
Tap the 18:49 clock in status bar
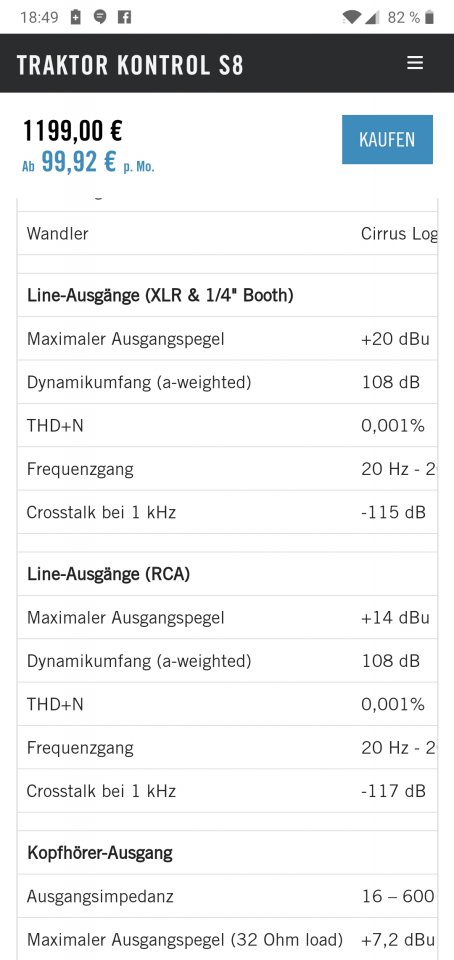tap(39, 17)
